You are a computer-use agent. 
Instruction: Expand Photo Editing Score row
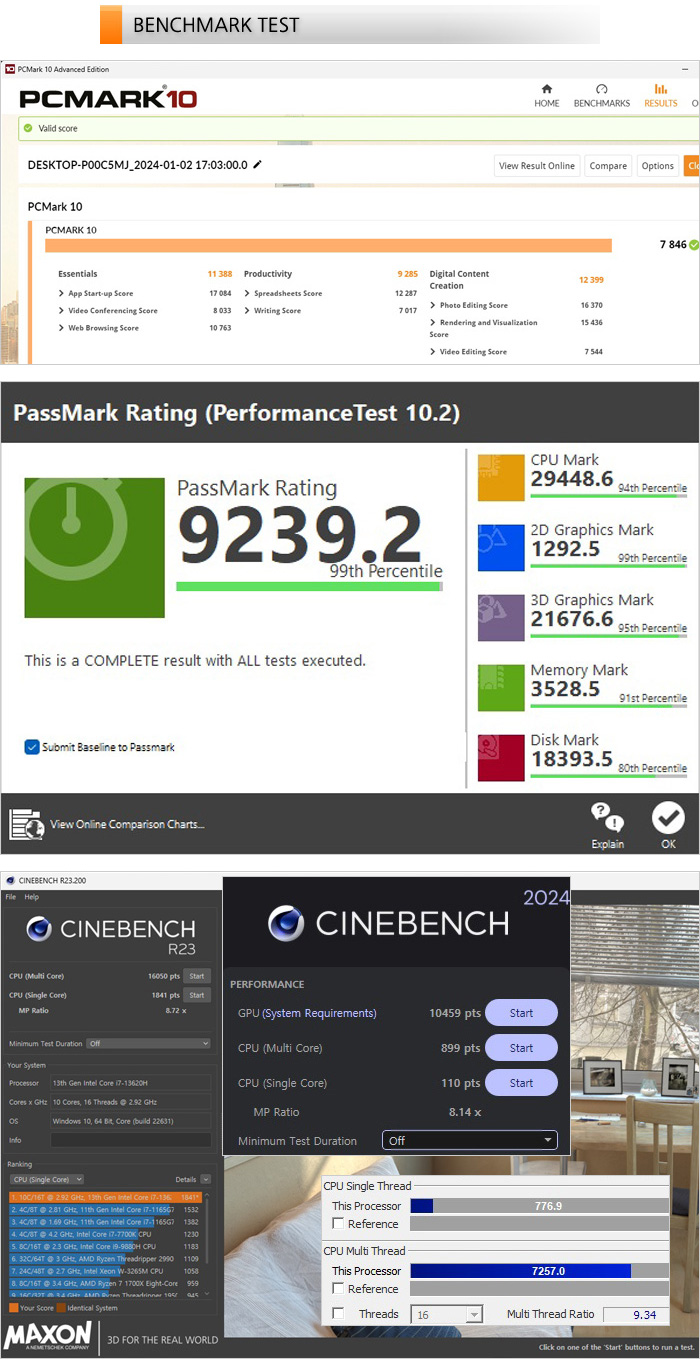pos(434,305)
